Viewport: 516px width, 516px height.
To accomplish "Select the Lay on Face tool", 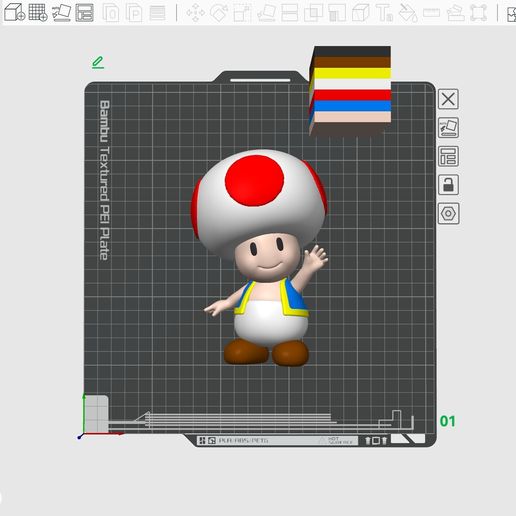I will click(x=266, y=13).
